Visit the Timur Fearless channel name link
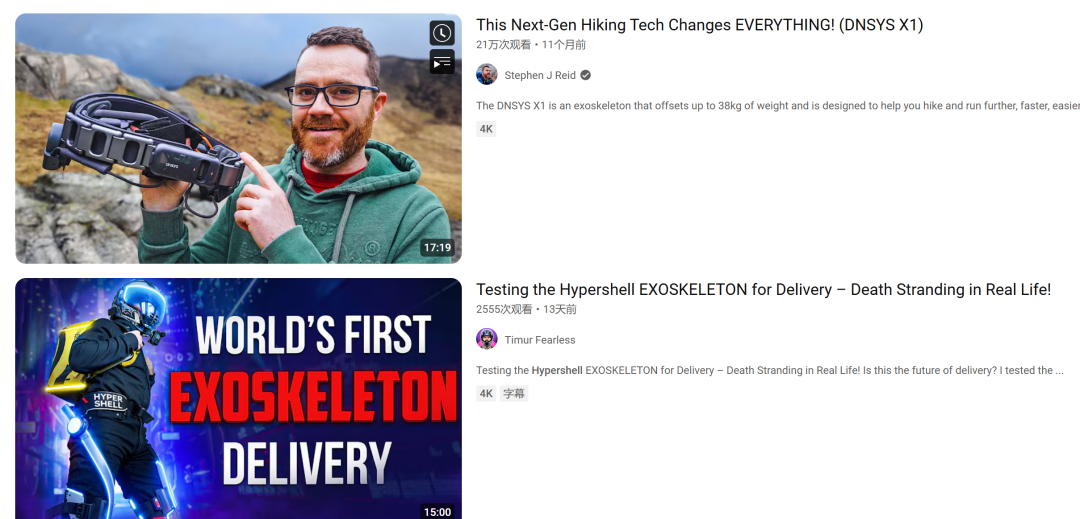 (540, 340)
